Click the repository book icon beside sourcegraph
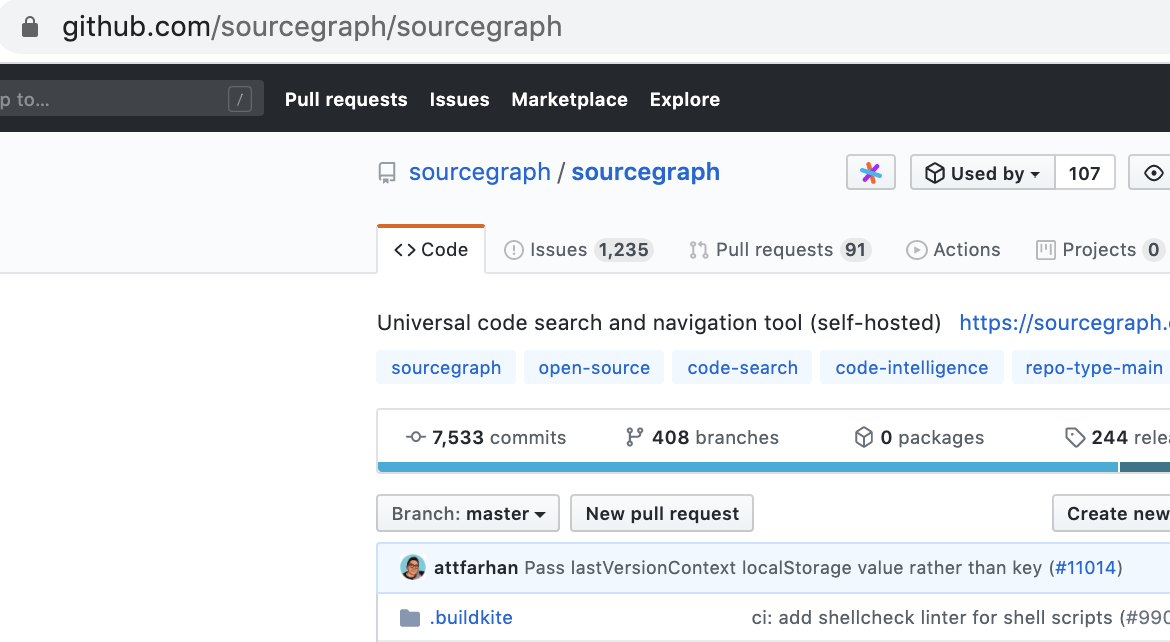The image size is (1170, 642). click(x=387, y=173)
